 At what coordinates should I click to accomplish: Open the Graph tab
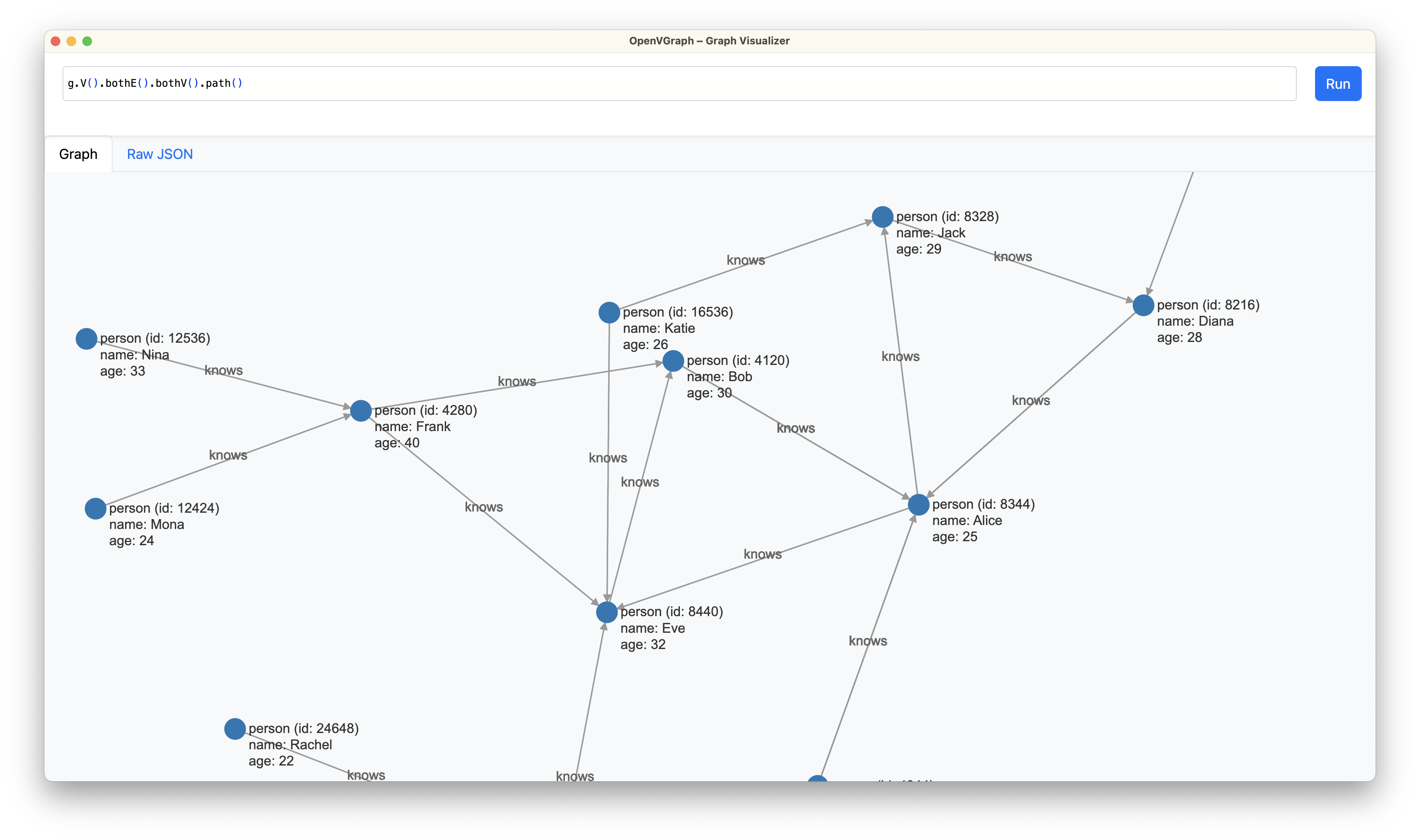click(78, 154)
